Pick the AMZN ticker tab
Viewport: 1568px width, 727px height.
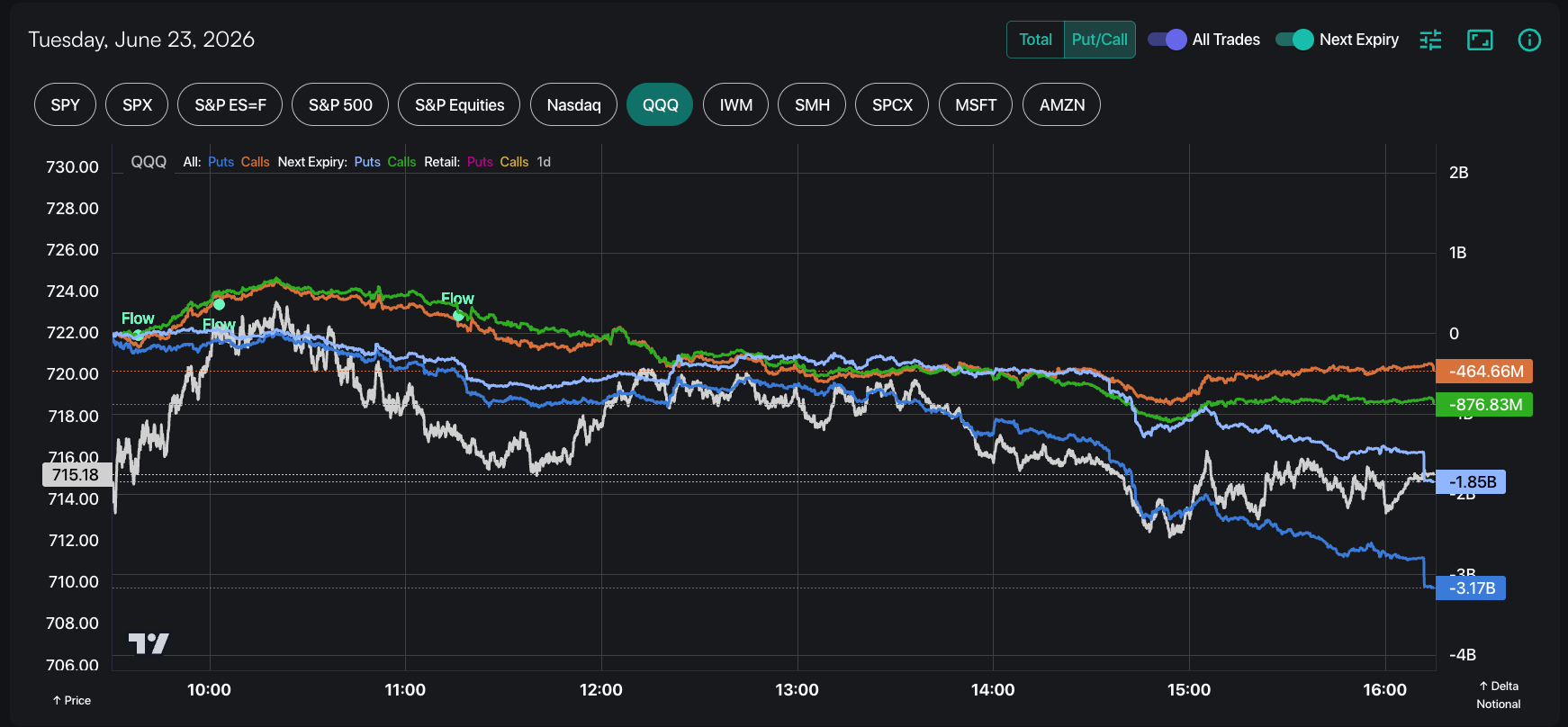tap(1061, 104)
